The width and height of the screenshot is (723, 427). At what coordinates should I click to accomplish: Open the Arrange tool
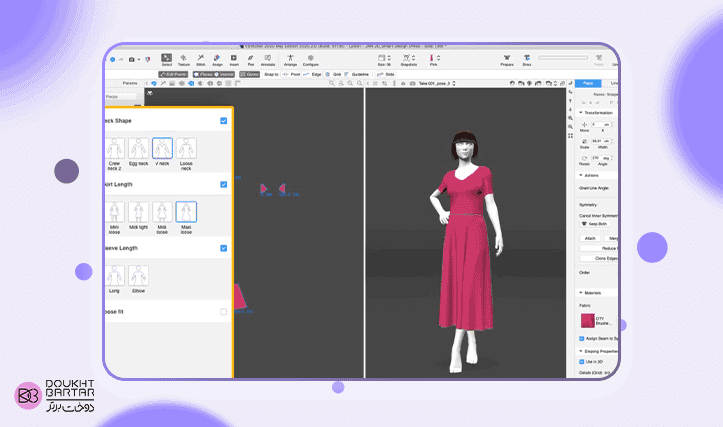pyautogui.click(x=290, y=58)
